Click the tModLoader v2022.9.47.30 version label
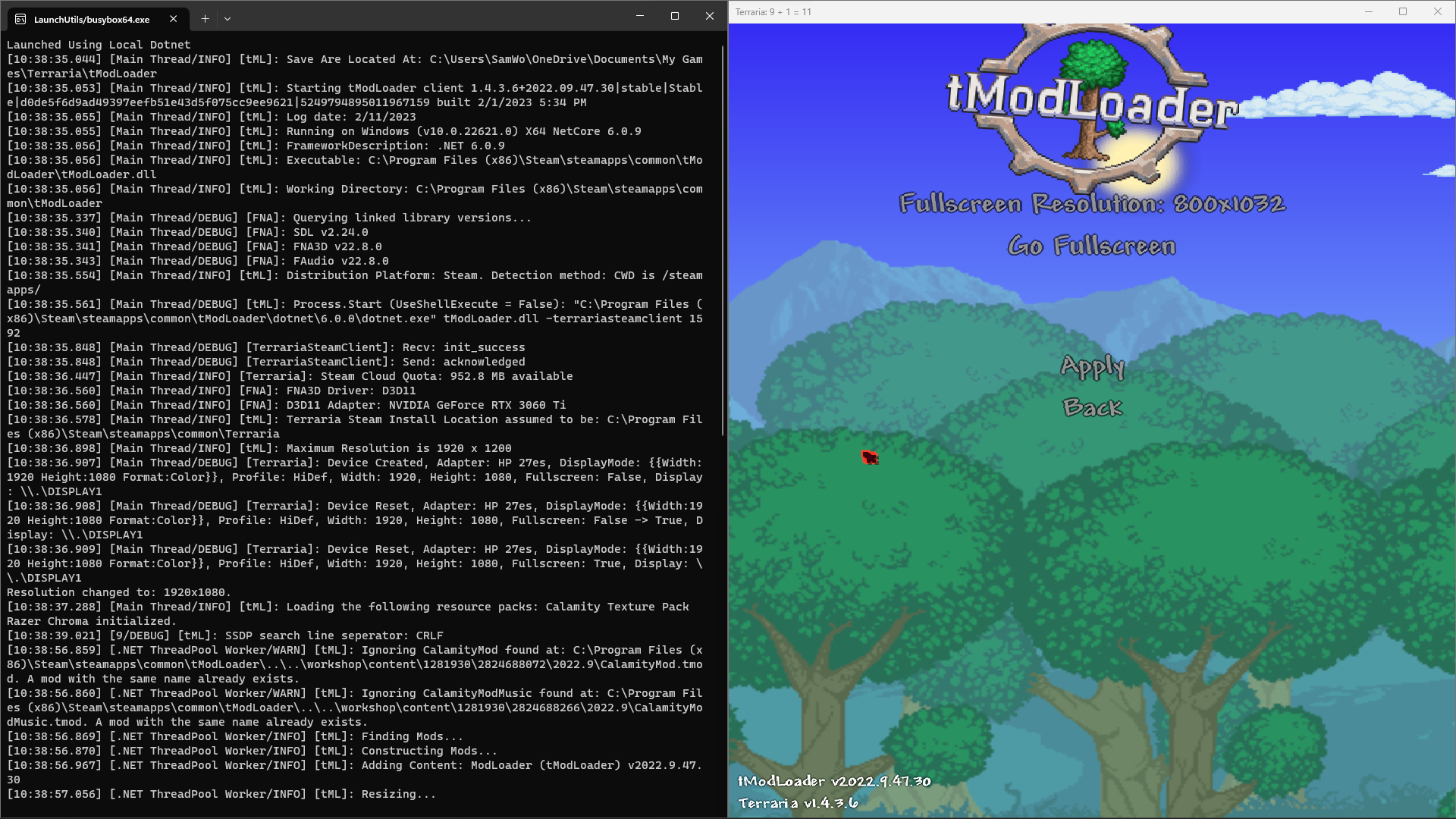Viewport: 1456px width, 819px height. [834, 780]
